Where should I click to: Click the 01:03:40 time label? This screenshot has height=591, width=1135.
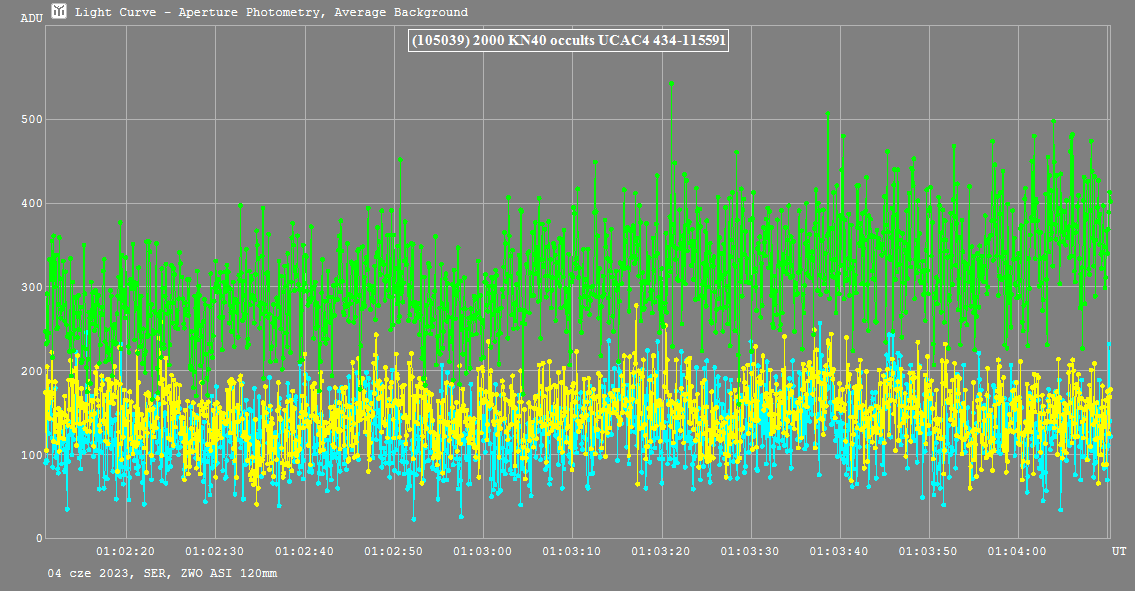point(839,551)
